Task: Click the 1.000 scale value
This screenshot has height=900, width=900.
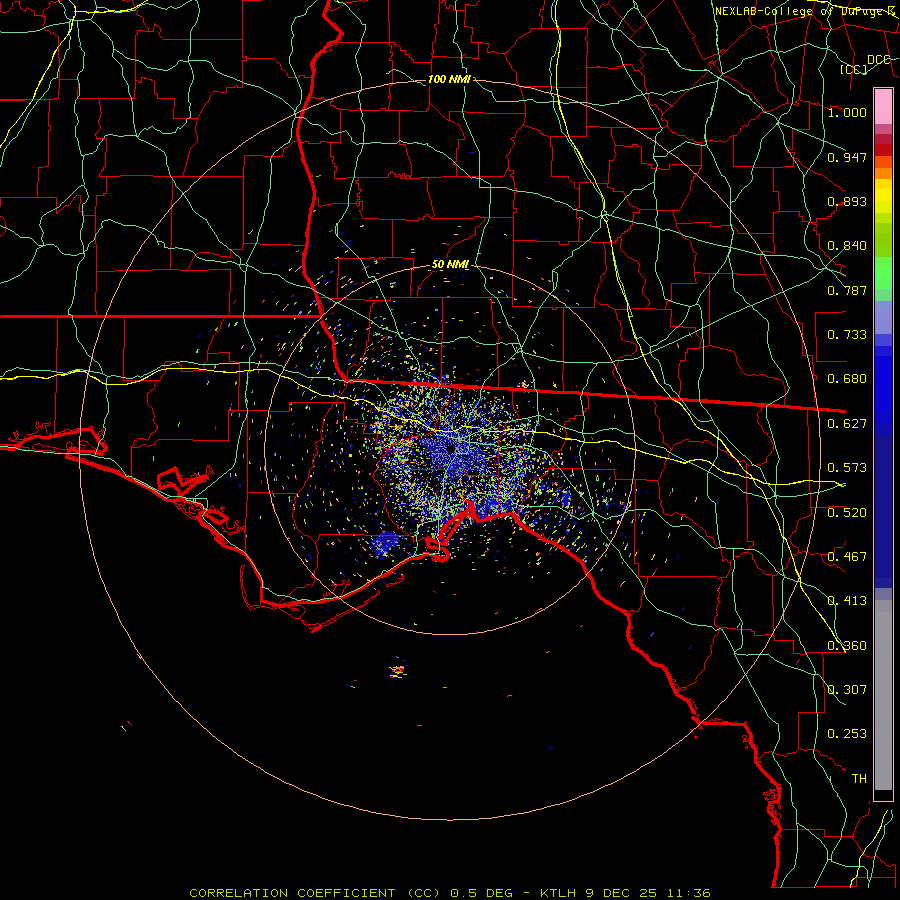Action: [x=847, y=112]
